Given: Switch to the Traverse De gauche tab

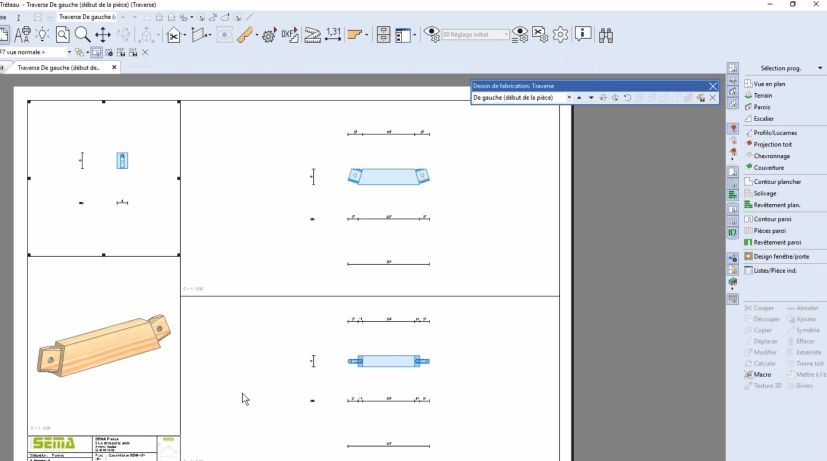Looking at the screenshot, I should click(x=58, y=68).
